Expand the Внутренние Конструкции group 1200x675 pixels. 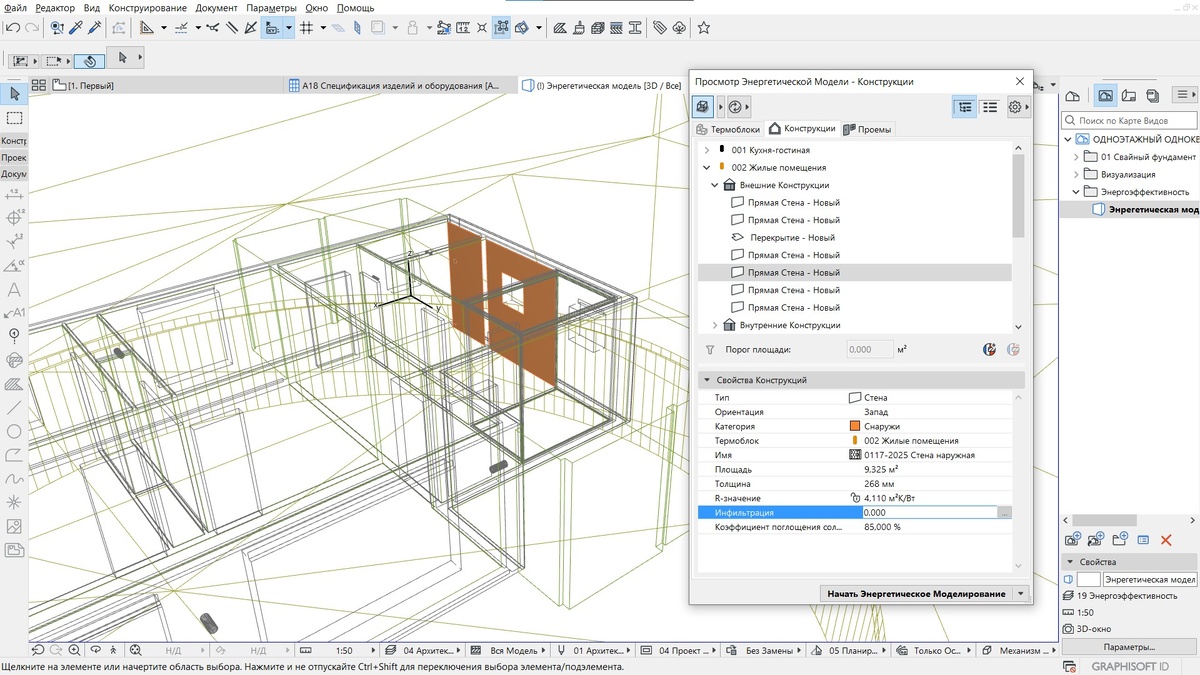(x=715, y=325)
